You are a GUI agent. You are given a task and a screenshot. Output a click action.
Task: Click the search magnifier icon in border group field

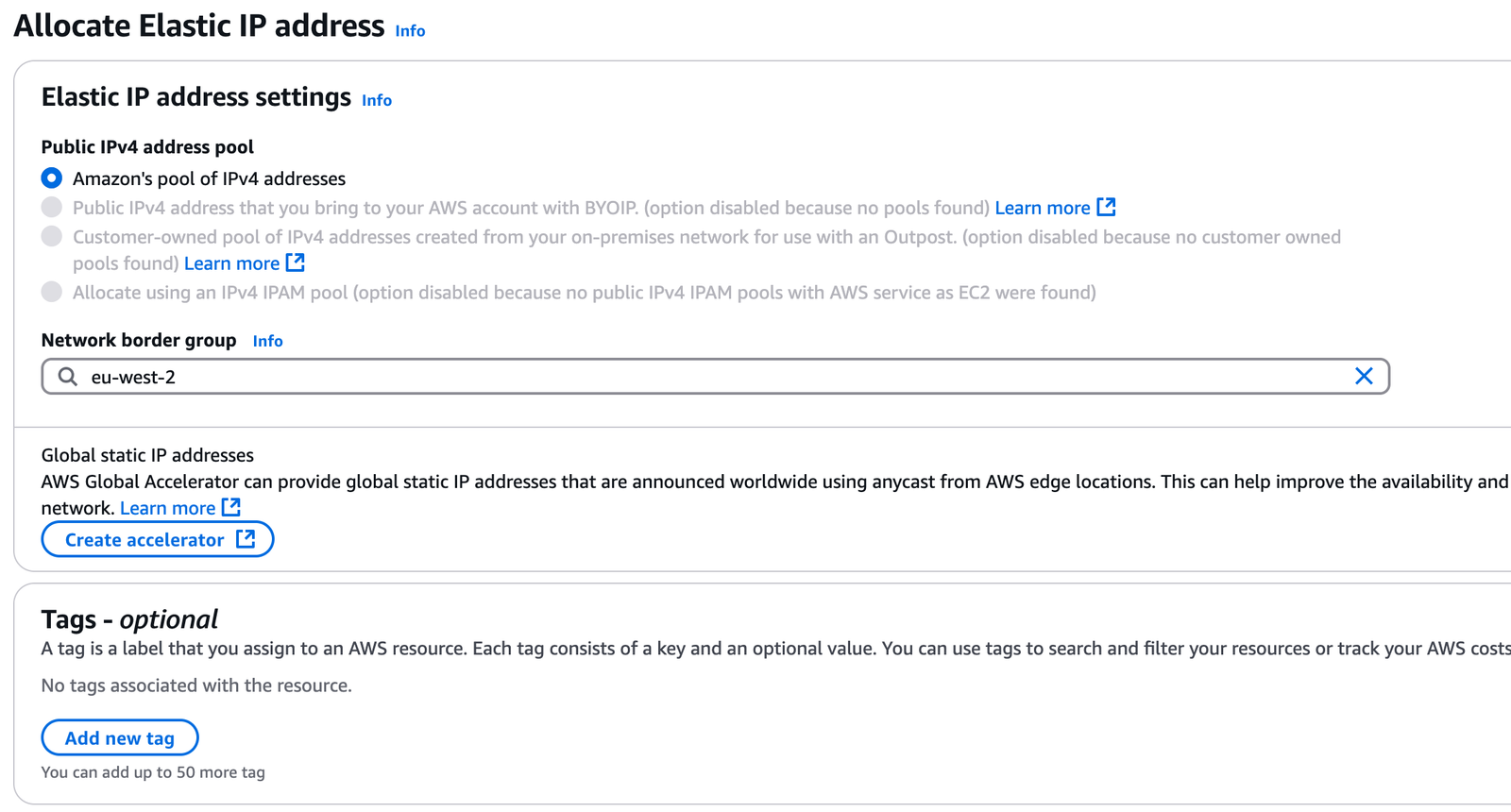point(66,376)
